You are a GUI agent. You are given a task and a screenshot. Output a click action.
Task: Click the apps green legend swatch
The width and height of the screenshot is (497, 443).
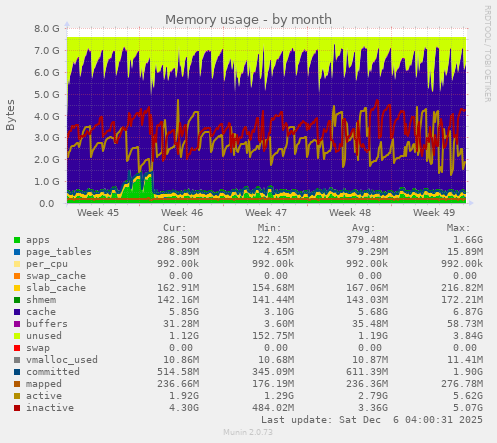tap(17, 240)
